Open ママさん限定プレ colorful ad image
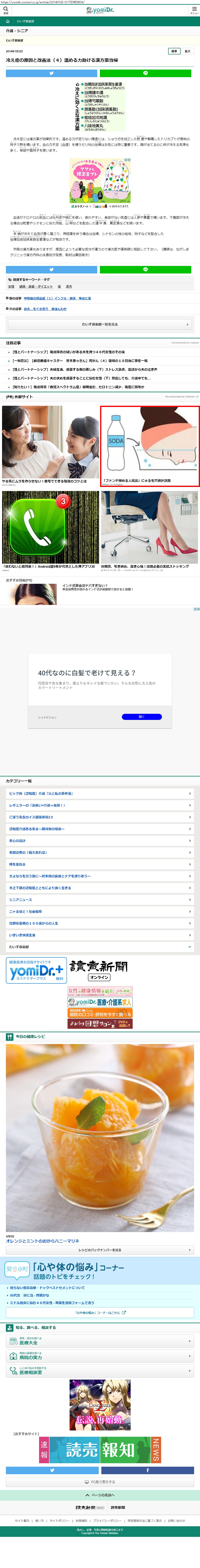This screenshot has width=200, height=1568. [100, 181]
